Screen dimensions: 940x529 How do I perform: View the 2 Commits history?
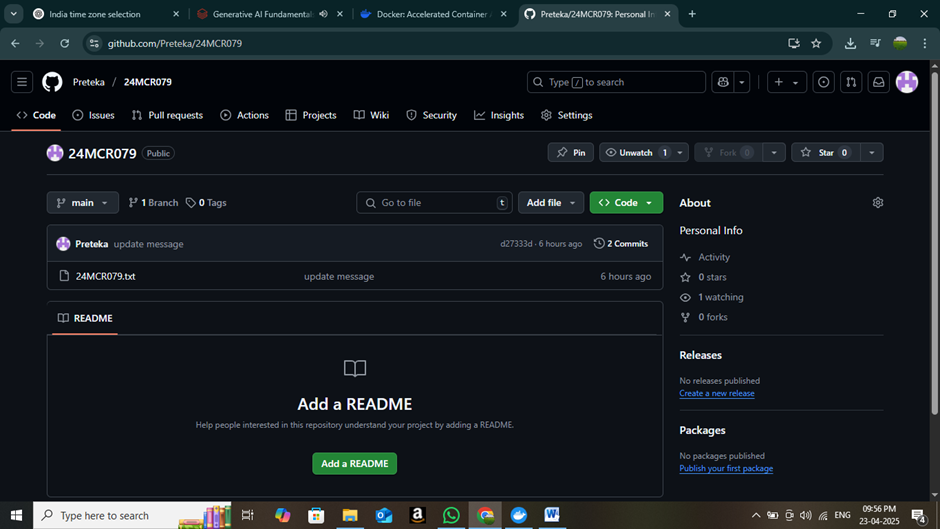(x=621, y=244)
